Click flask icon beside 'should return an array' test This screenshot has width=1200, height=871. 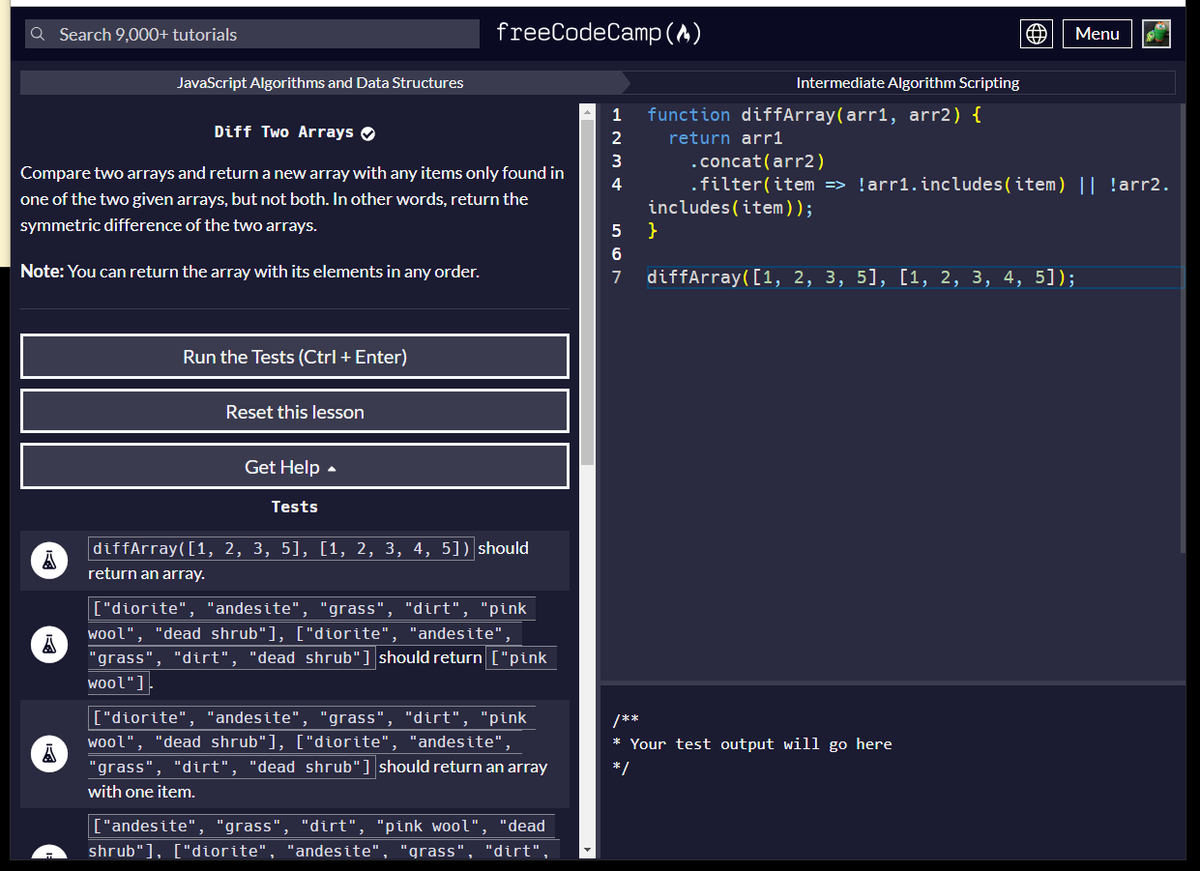point(48,560)
